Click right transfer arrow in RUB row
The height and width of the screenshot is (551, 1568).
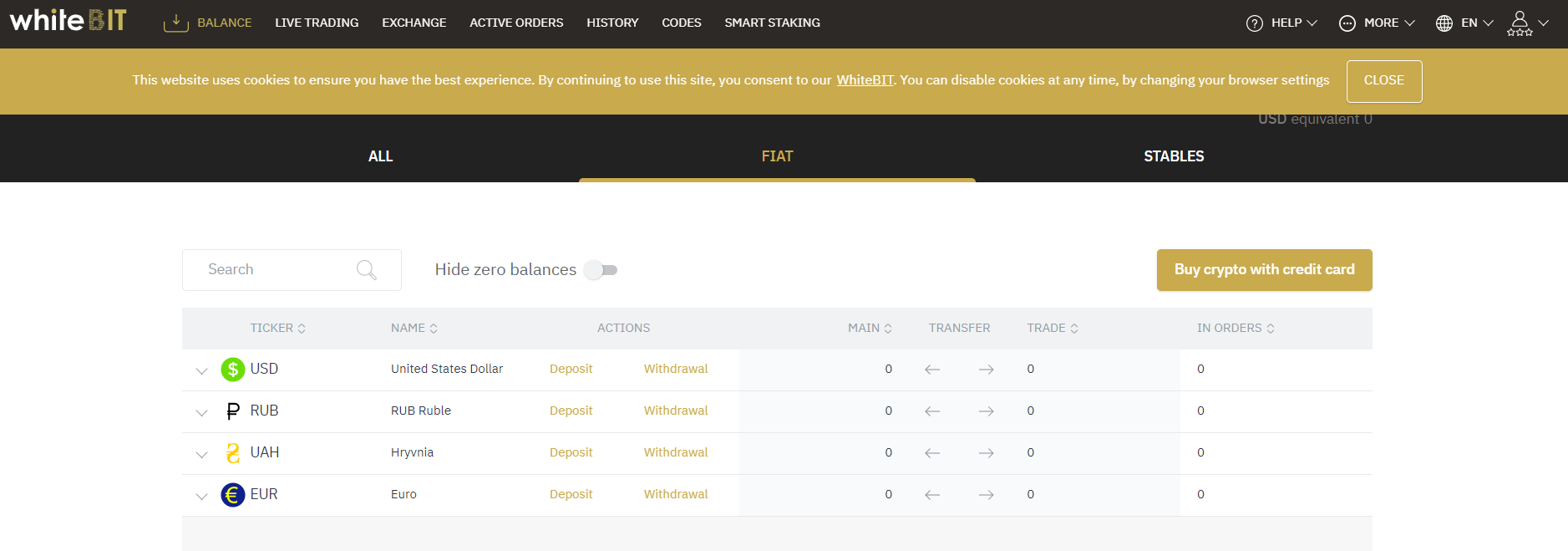coord(986,411)
